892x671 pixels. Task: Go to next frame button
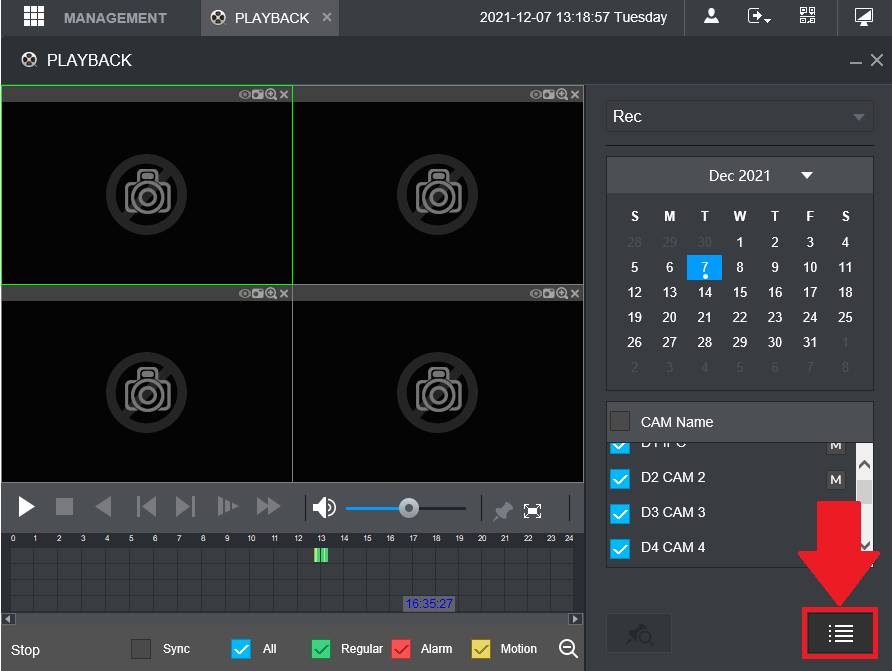click(185, 507)
